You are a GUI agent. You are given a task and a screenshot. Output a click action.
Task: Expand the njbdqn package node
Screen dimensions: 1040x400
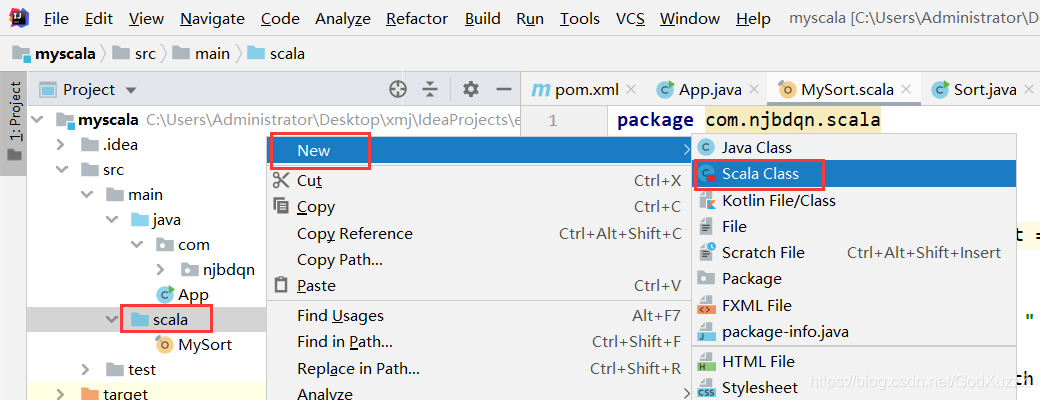(x=161, y=269)
